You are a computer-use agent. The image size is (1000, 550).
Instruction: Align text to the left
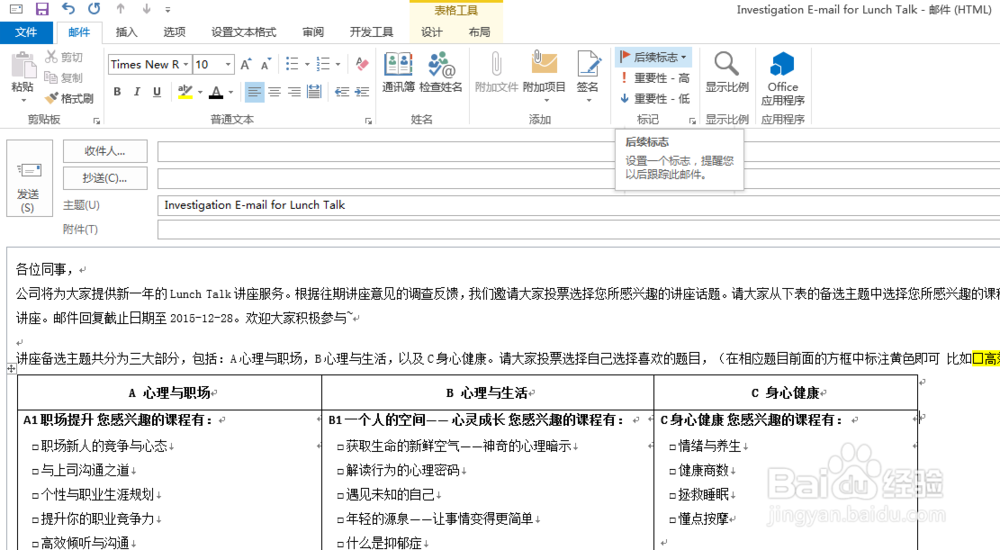coord(254,92)
